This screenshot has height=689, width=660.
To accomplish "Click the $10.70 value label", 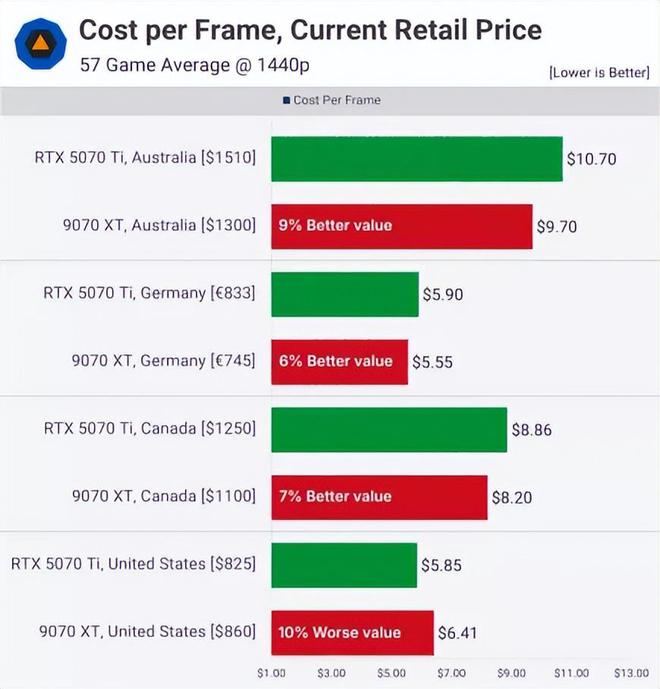I will 591,158.
